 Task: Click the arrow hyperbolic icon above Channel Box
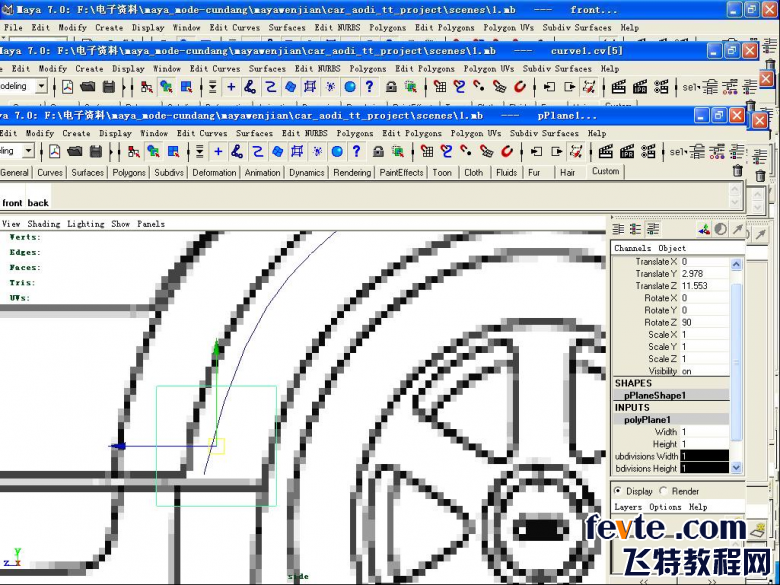coord(737,229)
